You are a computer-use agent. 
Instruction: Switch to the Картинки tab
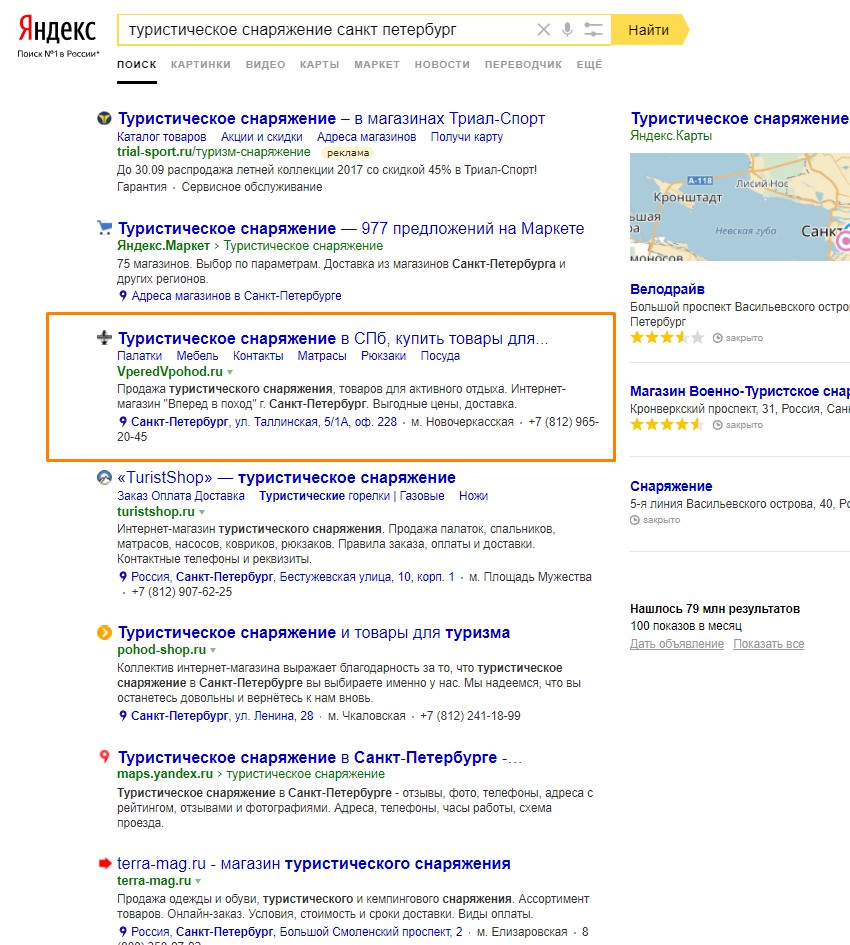click(200, 64)
